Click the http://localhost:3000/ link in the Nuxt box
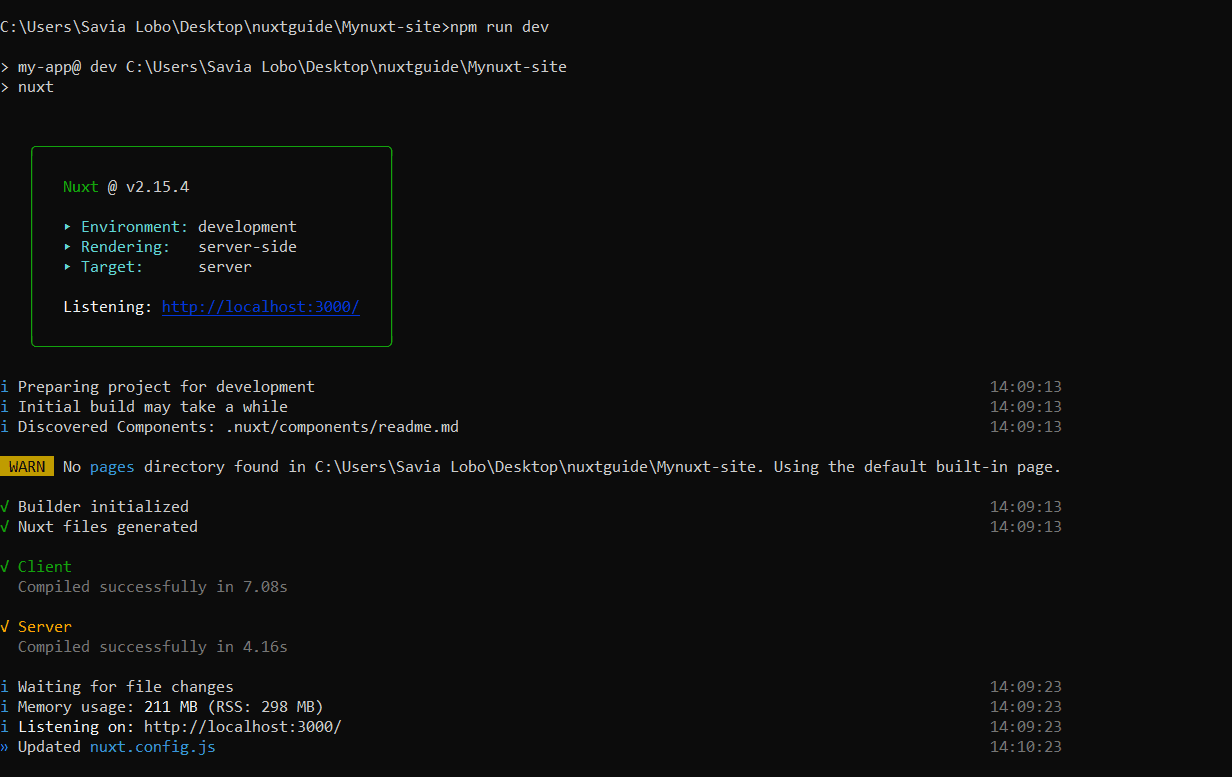Screen dimensions: 1232x777 260,307
